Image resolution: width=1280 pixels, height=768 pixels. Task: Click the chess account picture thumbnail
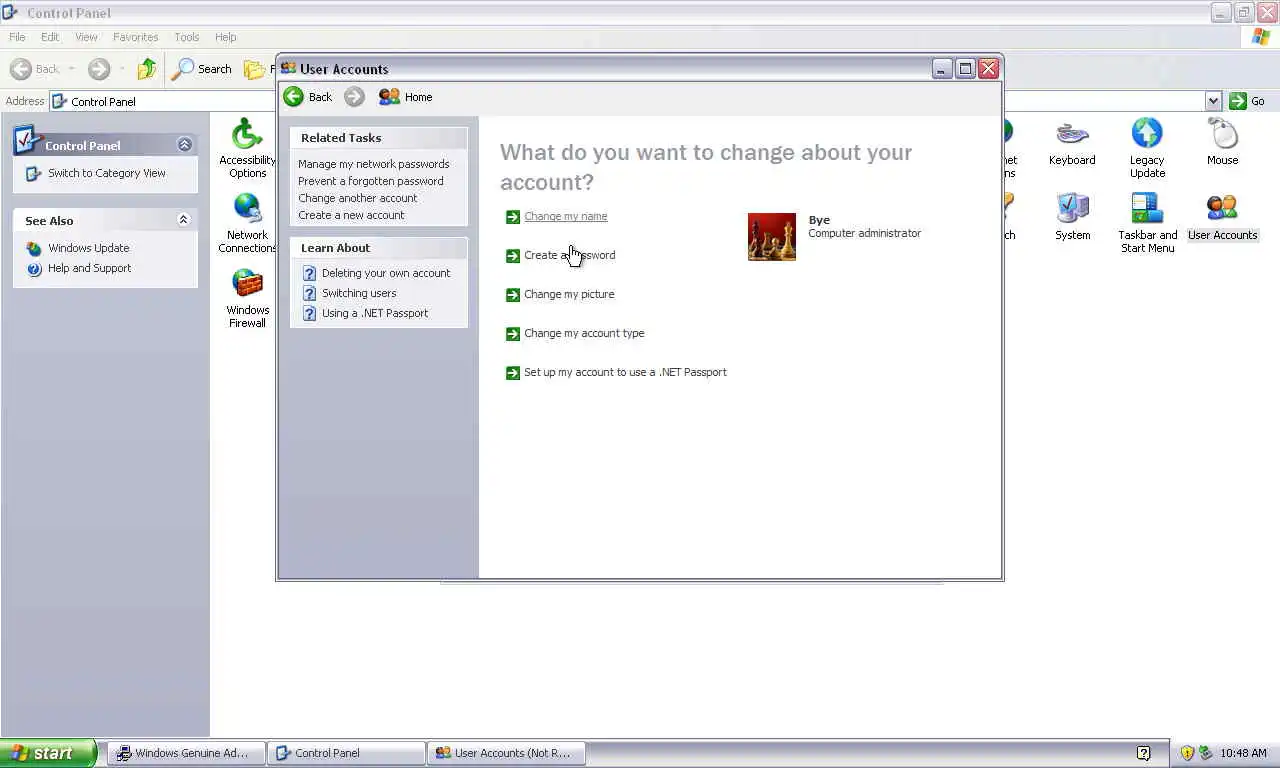pyautogui.click(x=772, y=237)
